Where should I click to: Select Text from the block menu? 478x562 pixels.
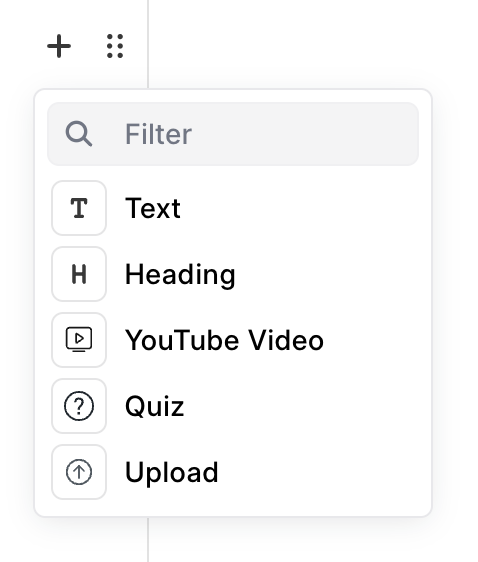tap(233, 208)
